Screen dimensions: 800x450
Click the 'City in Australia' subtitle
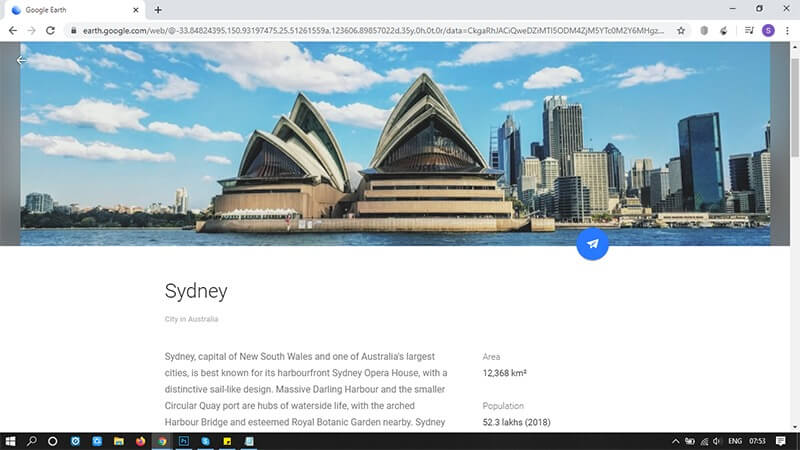191,319
